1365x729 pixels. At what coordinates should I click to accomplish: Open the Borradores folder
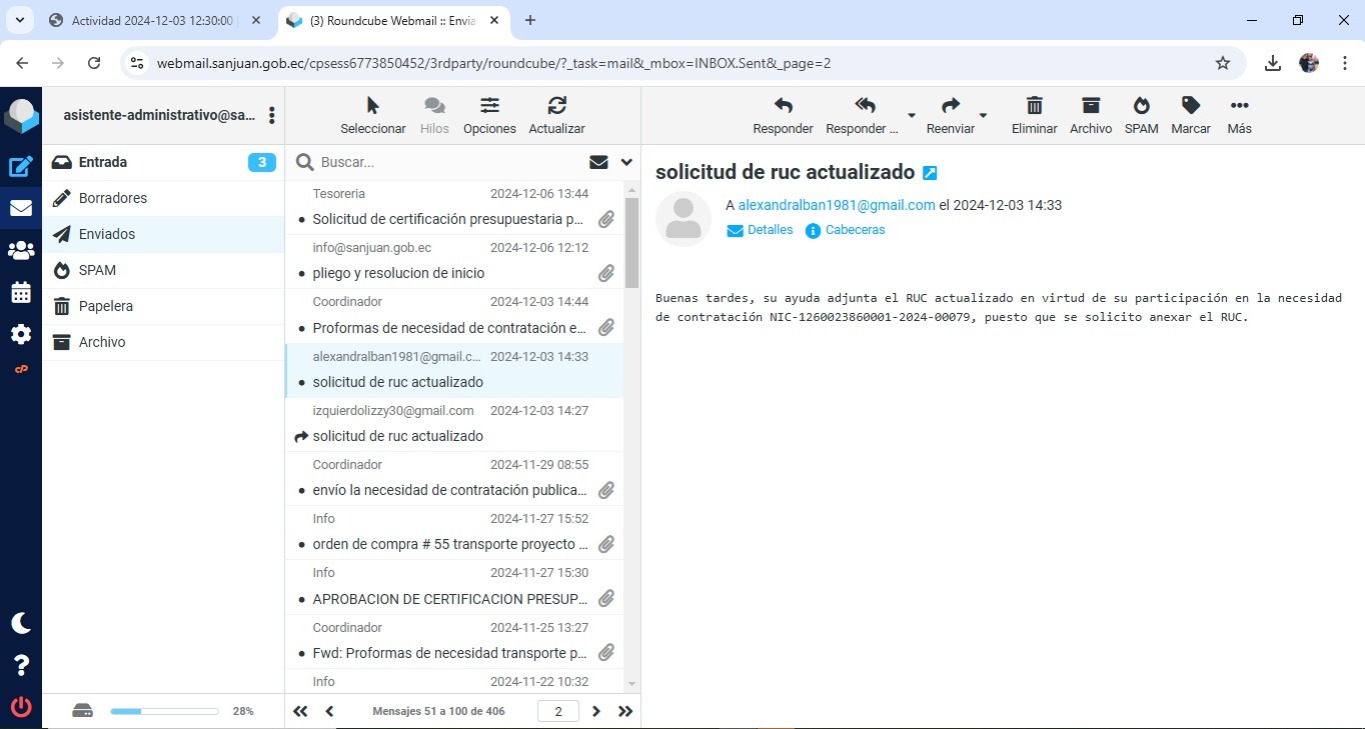[x=113, y=198]
